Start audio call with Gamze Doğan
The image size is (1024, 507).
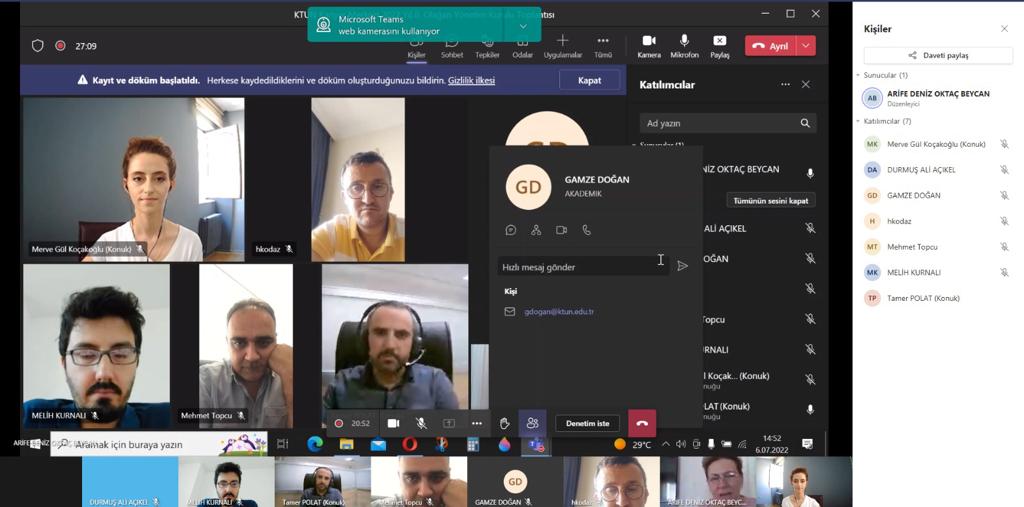click(x=586, y=230)
